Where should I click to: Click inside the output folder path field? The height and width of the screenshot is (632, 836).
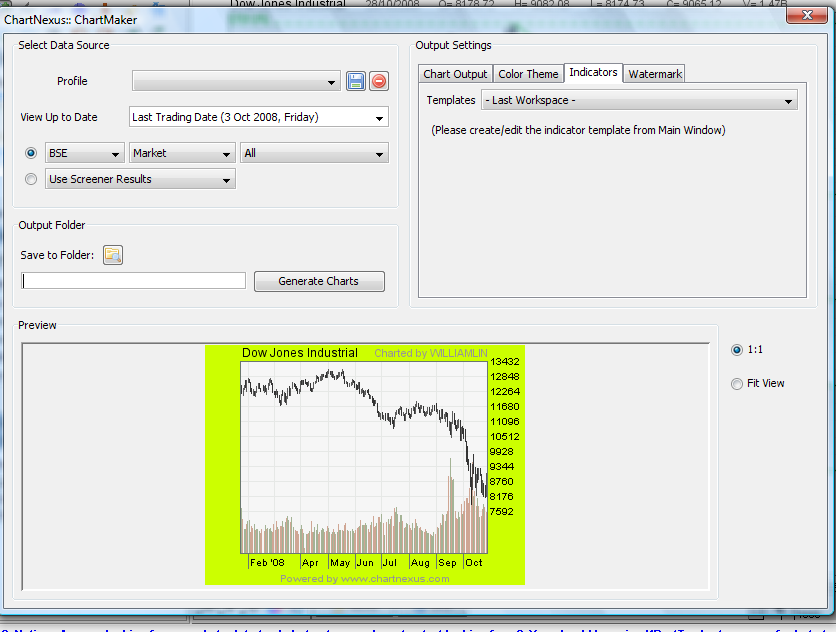point(132,280)
